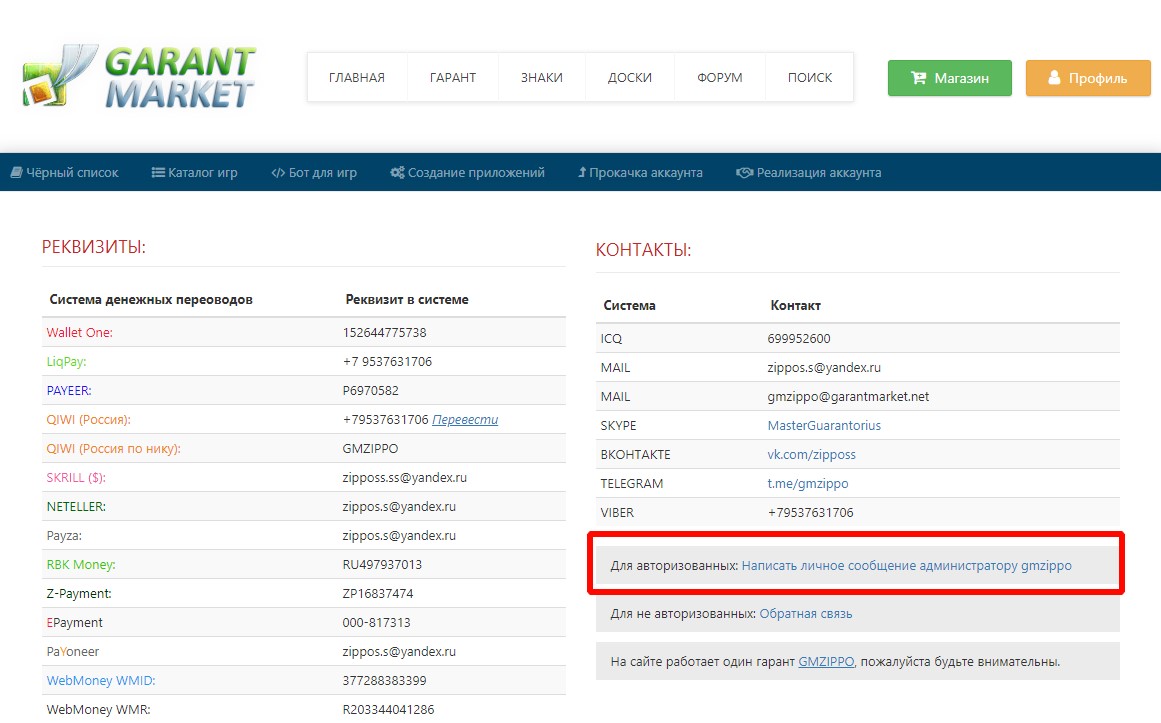1161x723 pixels.
Task: Open Каталог игр in the blue bar
Action: (x=195, y=173)
